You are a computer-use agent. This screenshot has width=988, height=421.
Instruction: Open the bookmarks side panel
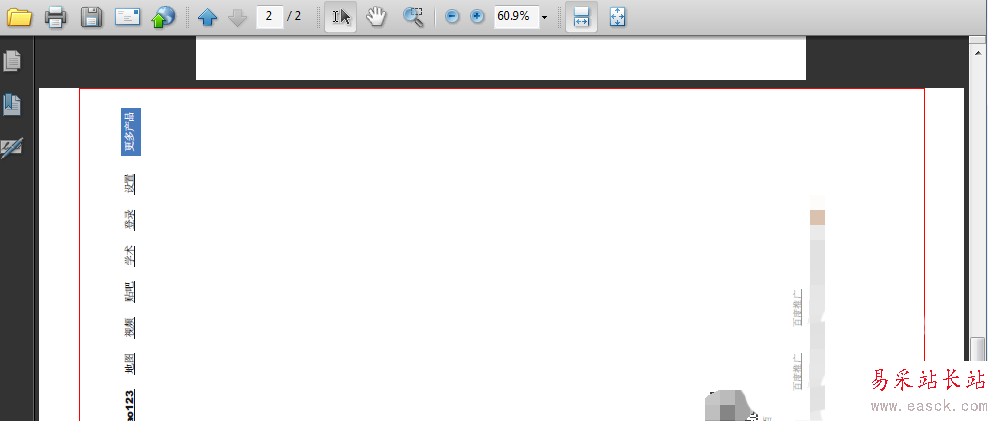click(x=12, y=104)
